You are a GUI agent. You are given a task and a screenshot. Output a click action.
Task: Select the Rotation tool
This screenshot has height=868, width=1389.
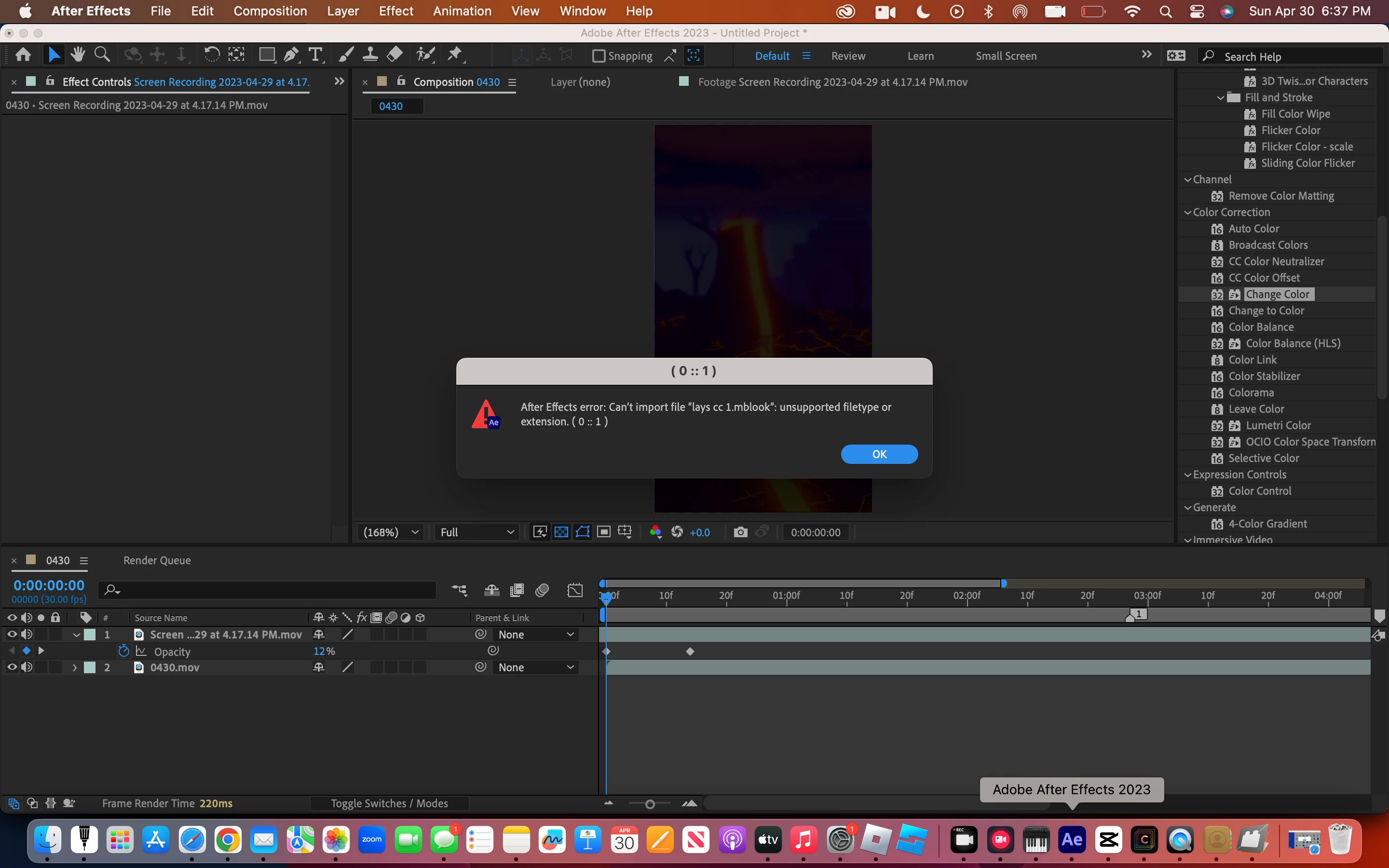[211, 55]
